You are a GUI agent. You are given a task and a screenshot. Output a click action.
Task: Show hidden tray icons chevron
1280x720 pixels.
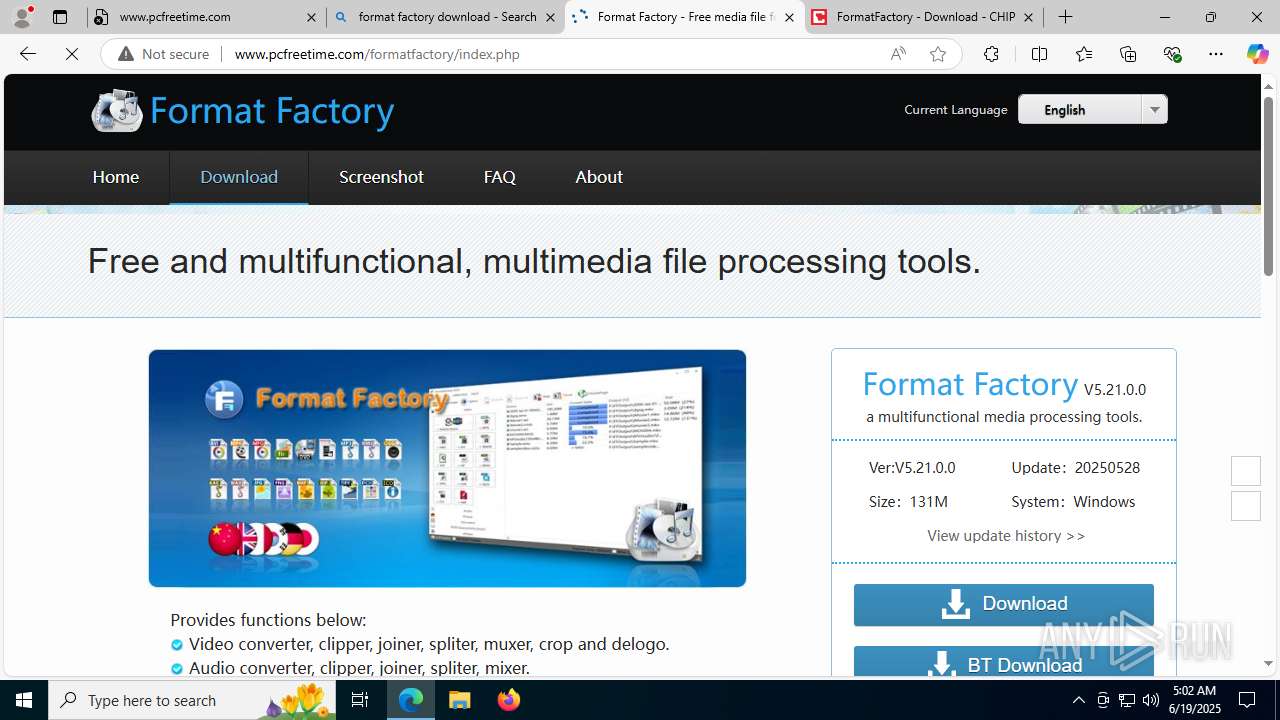tap(1078, 700)
